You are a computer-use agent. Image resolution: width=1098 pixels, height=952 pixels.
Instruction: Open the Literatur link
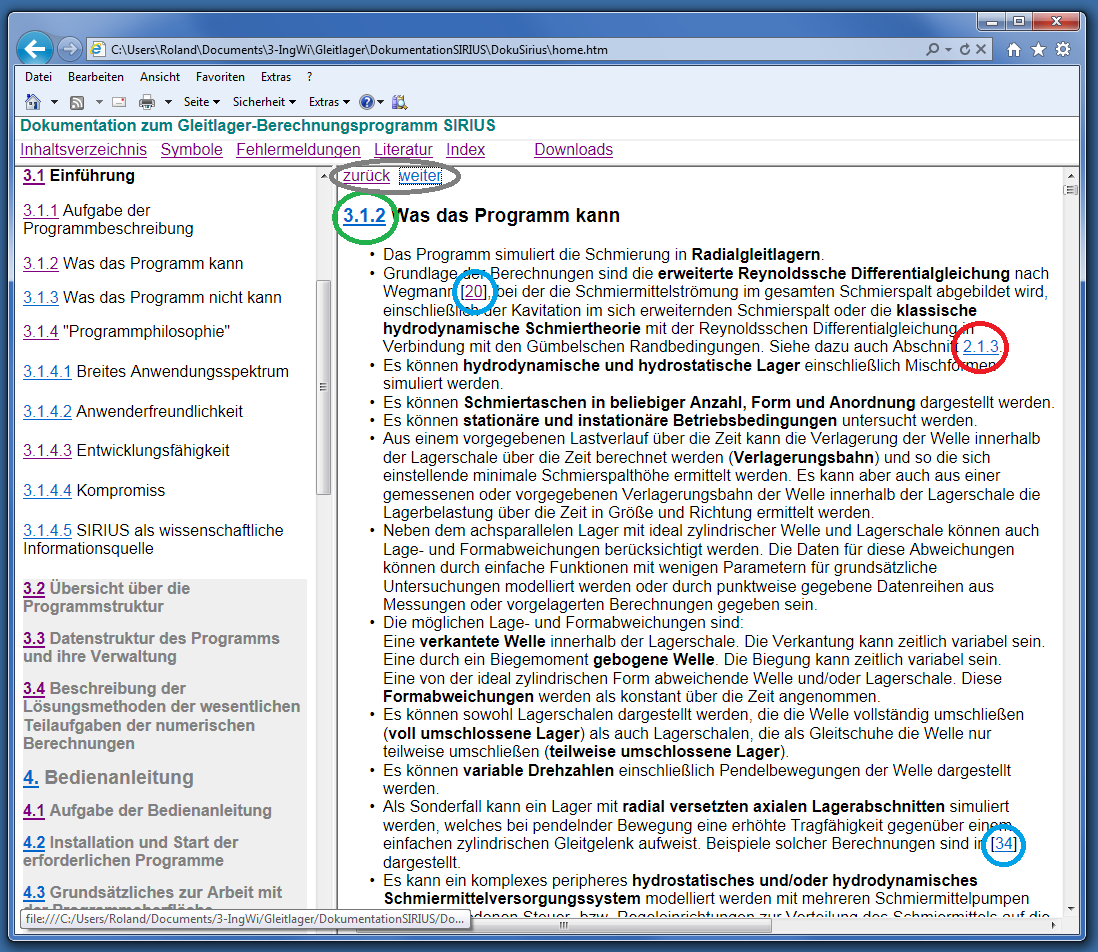pyautogui.click(x=403, y=150)
